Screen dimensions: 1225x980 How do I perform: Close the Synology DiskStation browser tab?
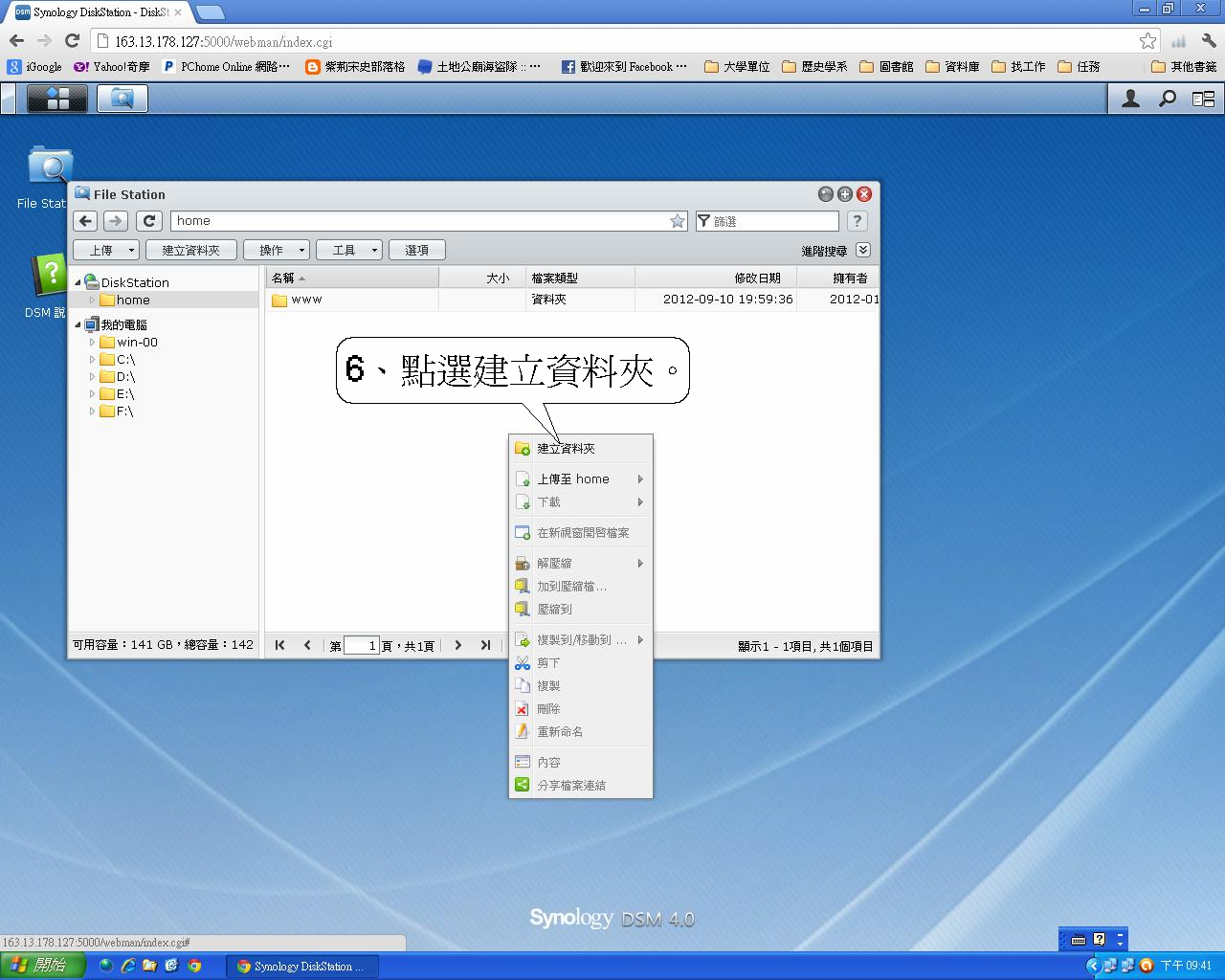pos(177,12)
